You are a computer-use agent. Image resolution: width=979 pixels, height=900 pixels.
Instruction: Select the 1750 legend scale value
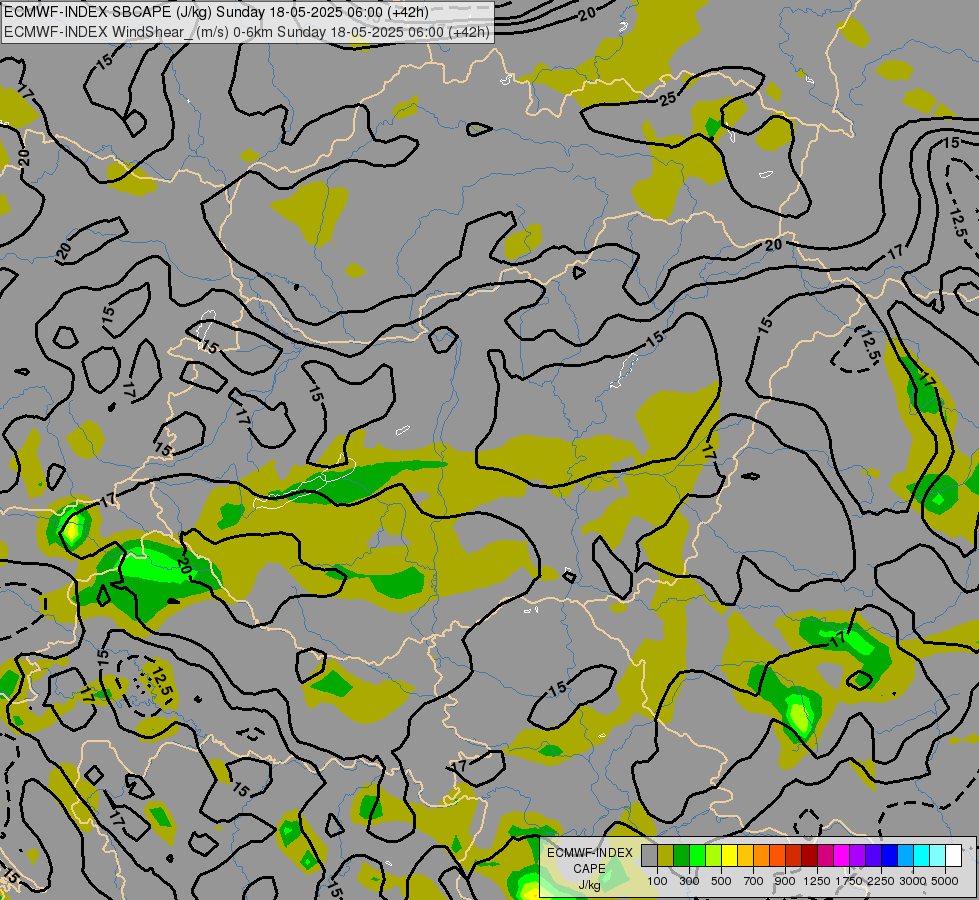[849, 881]
